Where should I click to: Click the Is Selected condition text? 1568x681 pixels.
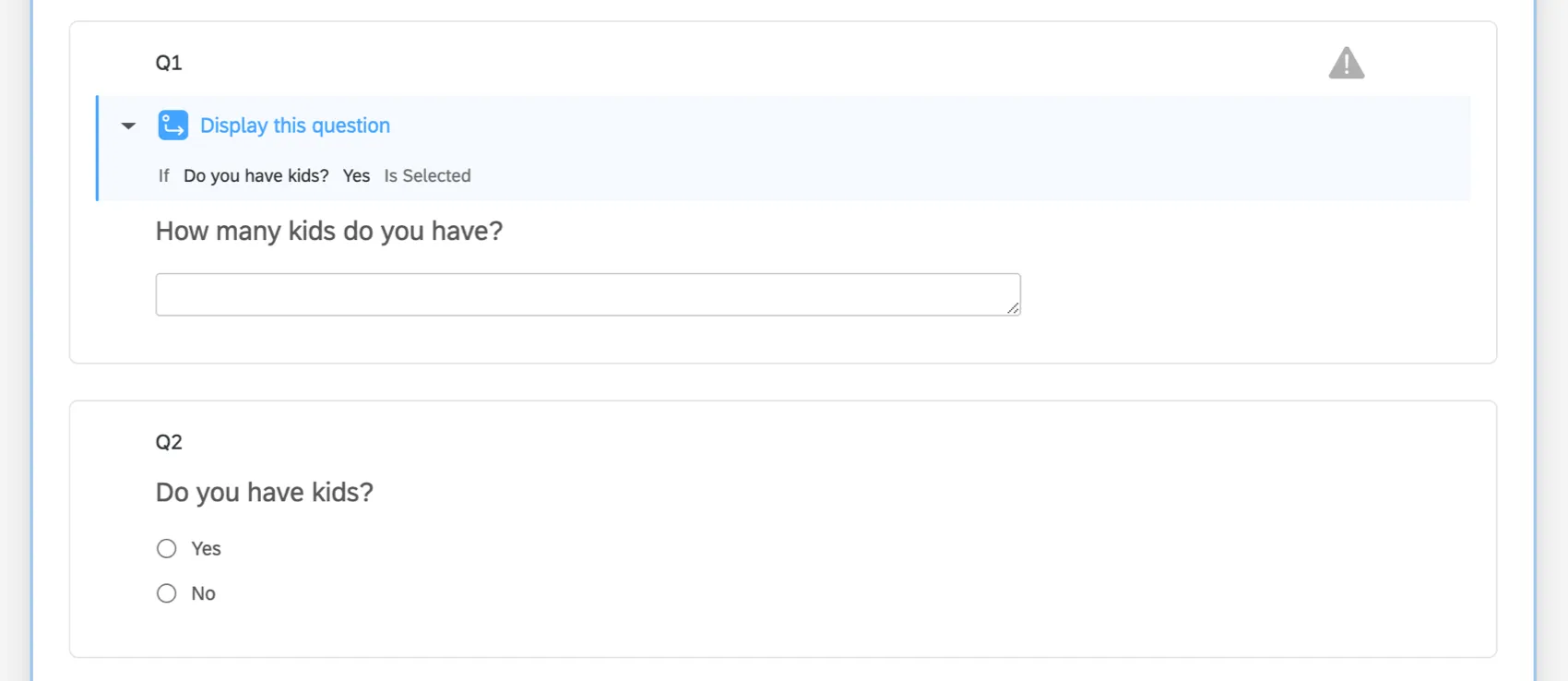coord(427,175)
